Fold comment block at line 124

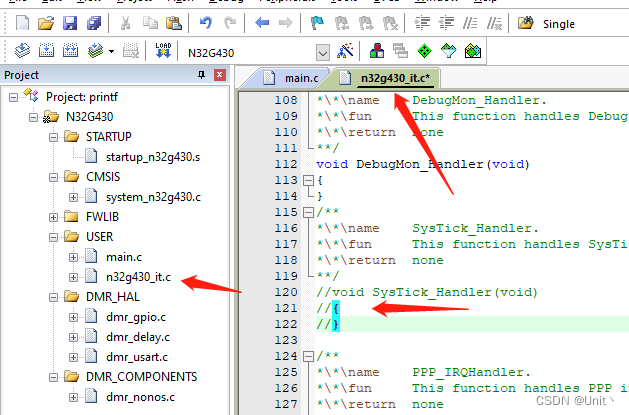[308, 356]
